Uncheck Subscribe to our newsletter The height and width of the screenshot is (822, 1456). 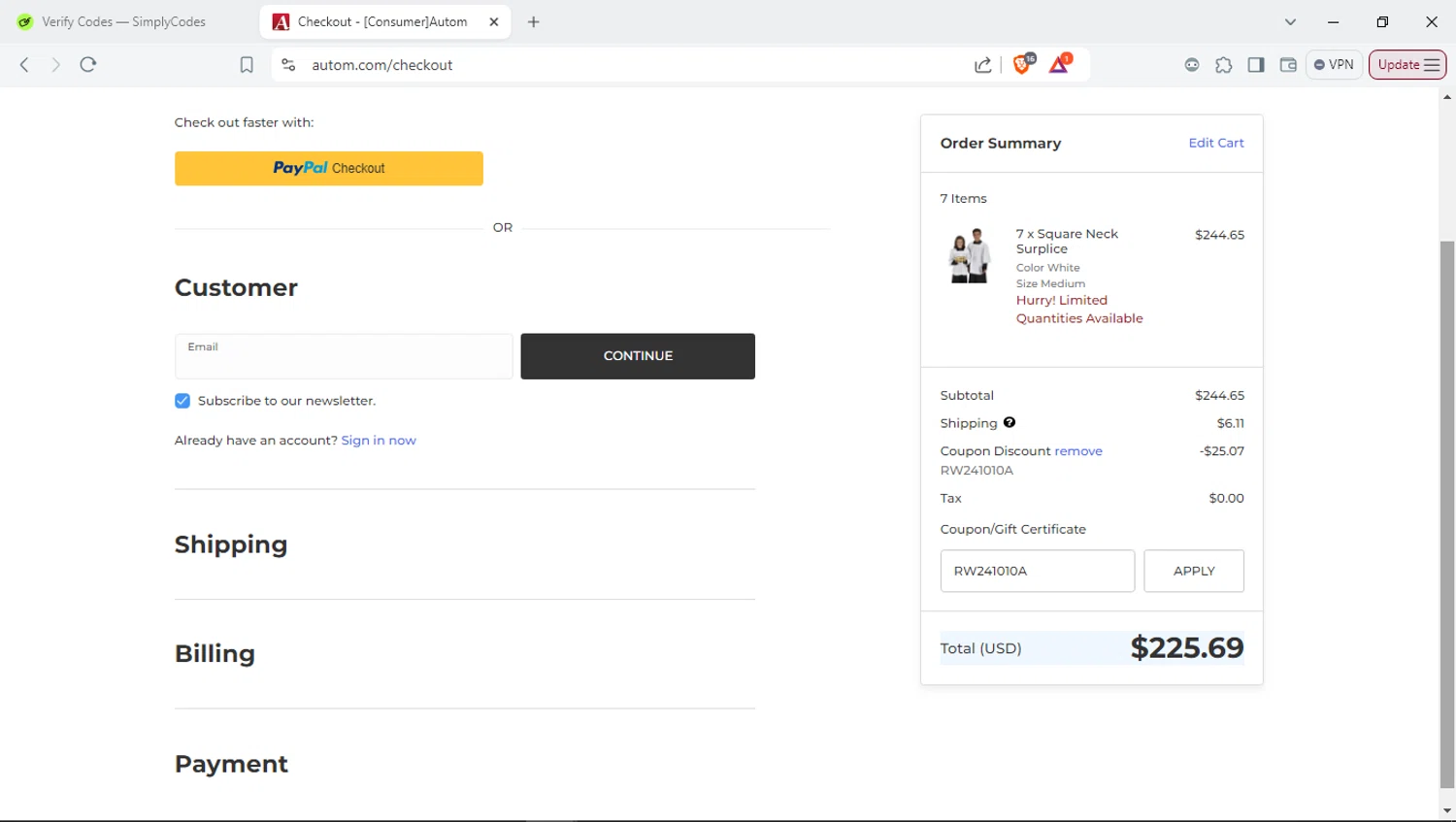182,401
